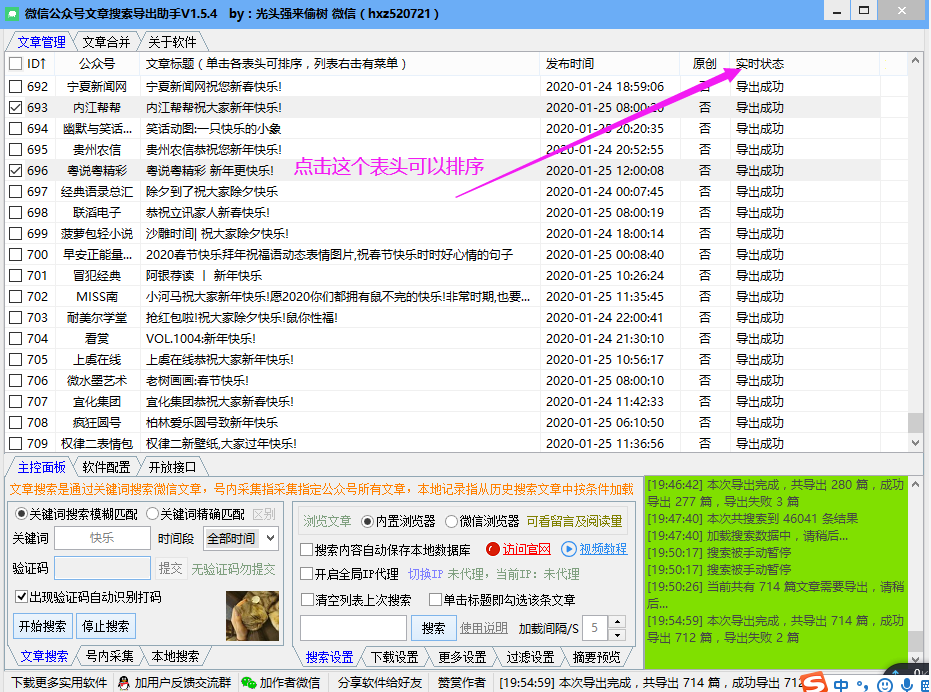This screenshot has height=692, width=931.
Task: Click the article list scroll-up arrow
Action: pyautogui.click(x=915, y=60)
